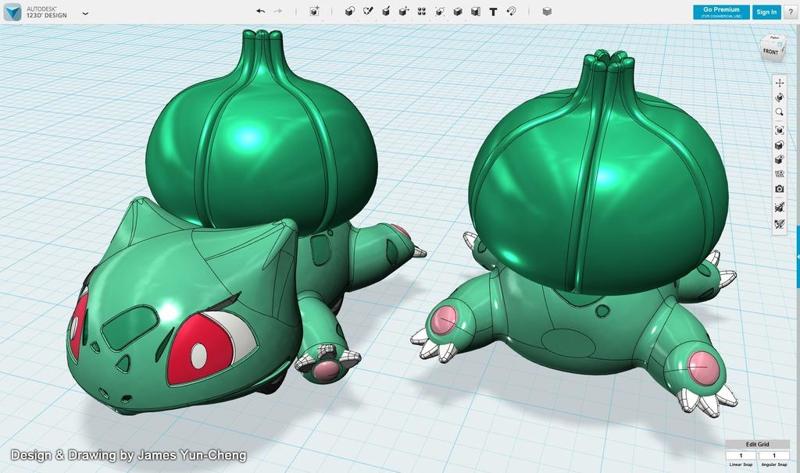Image resolution: width=800 pixels, height=473 pixels.
Task: Click the greyed-out Redo arrow
Action: tap(278, 11)
